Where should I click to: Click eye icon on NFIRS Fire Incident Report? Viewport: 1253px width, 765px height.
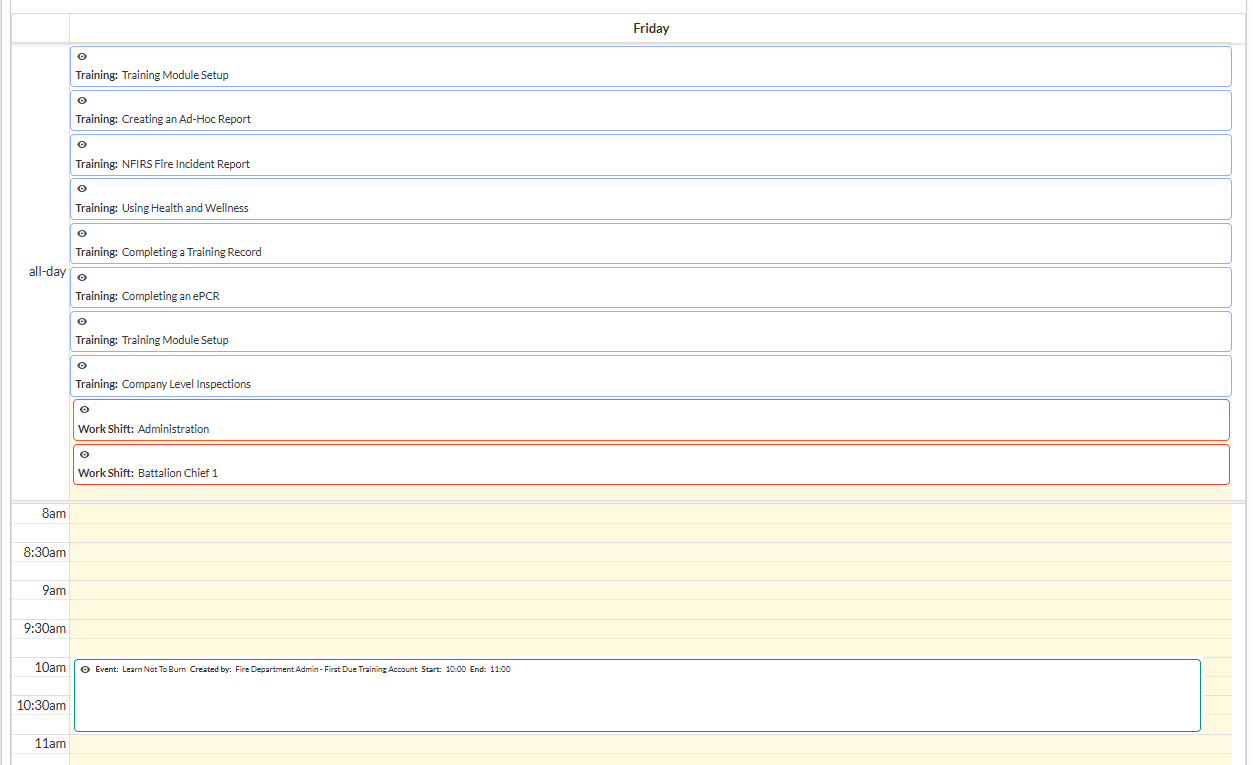(x=82, y=145)
